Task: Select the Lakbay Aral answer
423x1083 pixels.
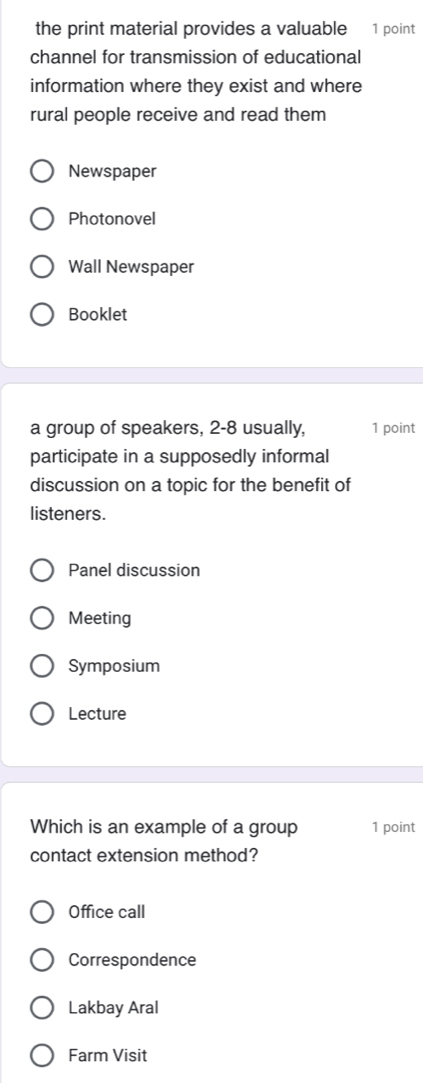Action: pyautogui.click(x=42, y=1008)
